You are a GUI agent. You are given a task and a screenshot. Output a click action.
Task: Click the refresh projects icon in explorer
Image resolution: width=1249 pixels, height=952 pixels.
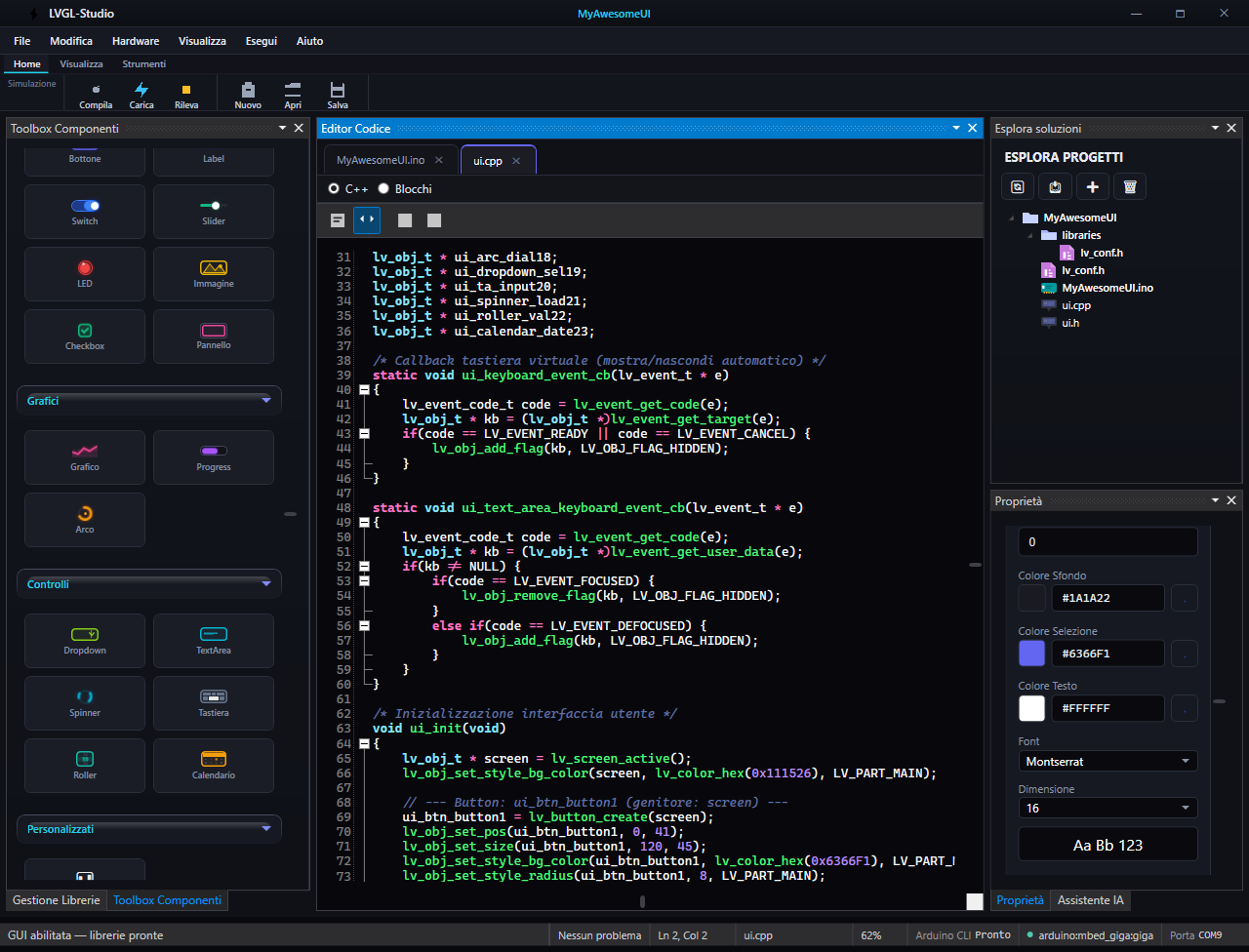point(1018,186)
